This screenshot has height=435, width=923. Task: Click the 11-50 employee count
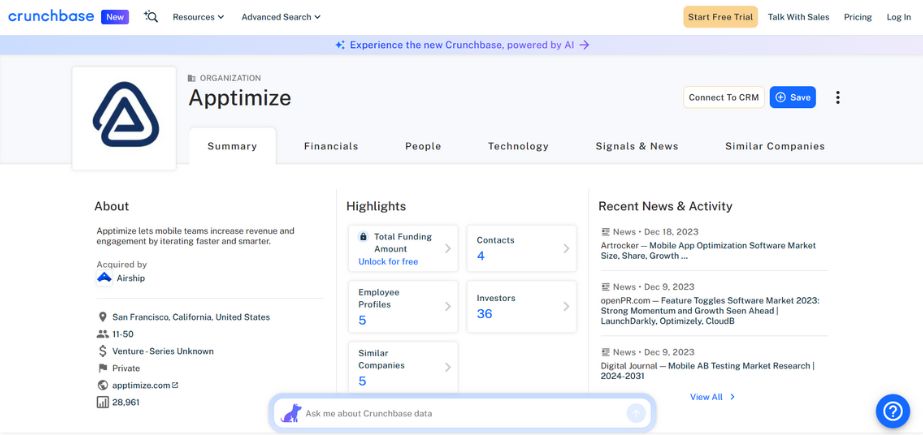click(x=123, y=334)
